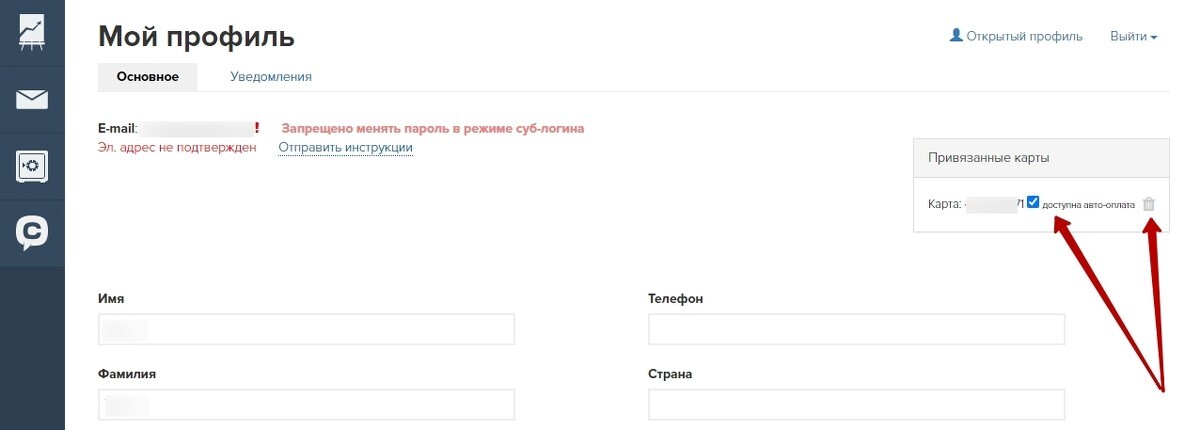The image size is (1200, 430).
Task: Focus the Телефон input field
Action: (x=856, y=329)
